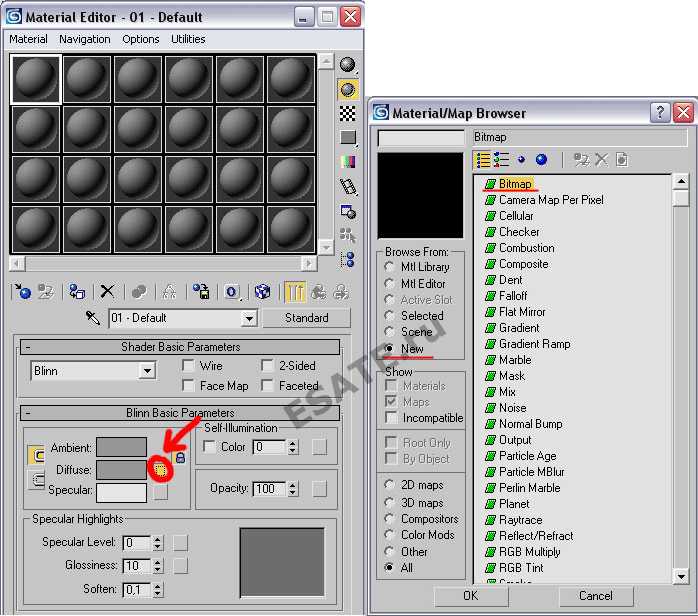Screen dimensions: 698x616
Task: Select the Mtl Library radio button
Action: click(389, 267)
